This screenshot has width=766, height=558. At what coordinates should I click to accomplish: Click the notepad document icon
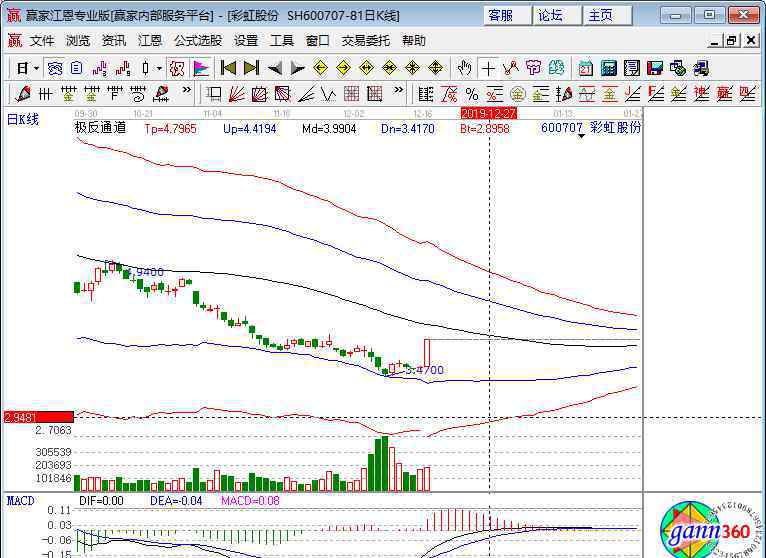click(x=632, y=68)
